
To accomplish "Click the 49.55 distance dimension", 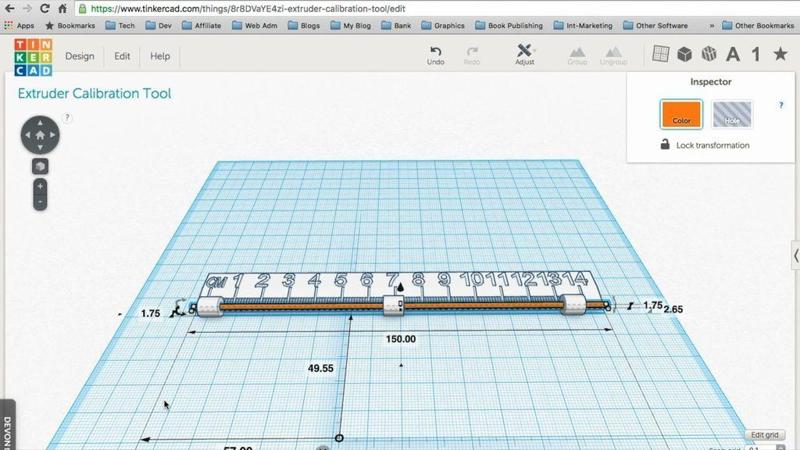I will tap(320, 368).
